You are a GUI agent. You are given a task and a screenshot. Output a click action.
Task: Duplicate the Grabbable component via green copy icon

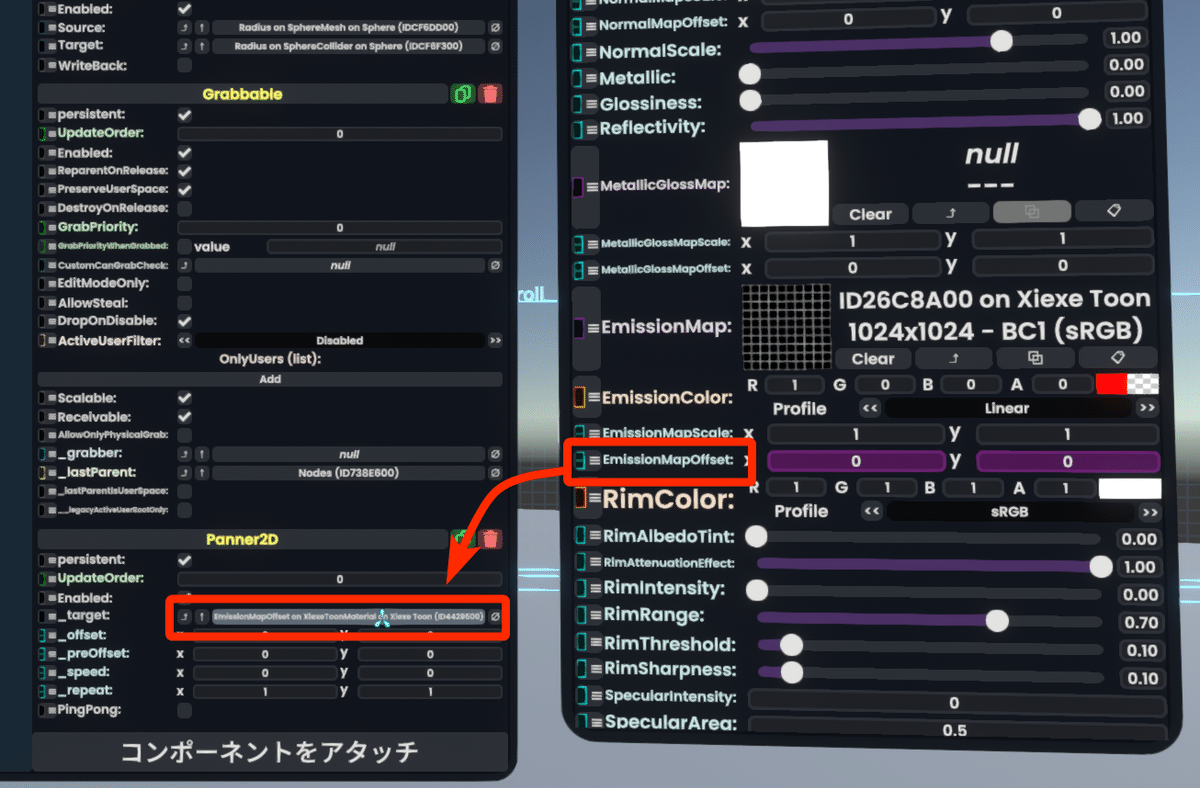[x=461, y=94]
